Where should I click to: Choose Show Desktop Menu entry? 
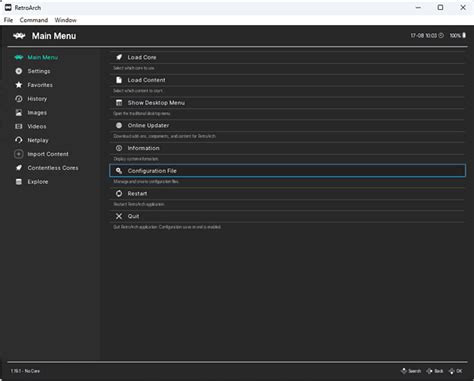287,103
